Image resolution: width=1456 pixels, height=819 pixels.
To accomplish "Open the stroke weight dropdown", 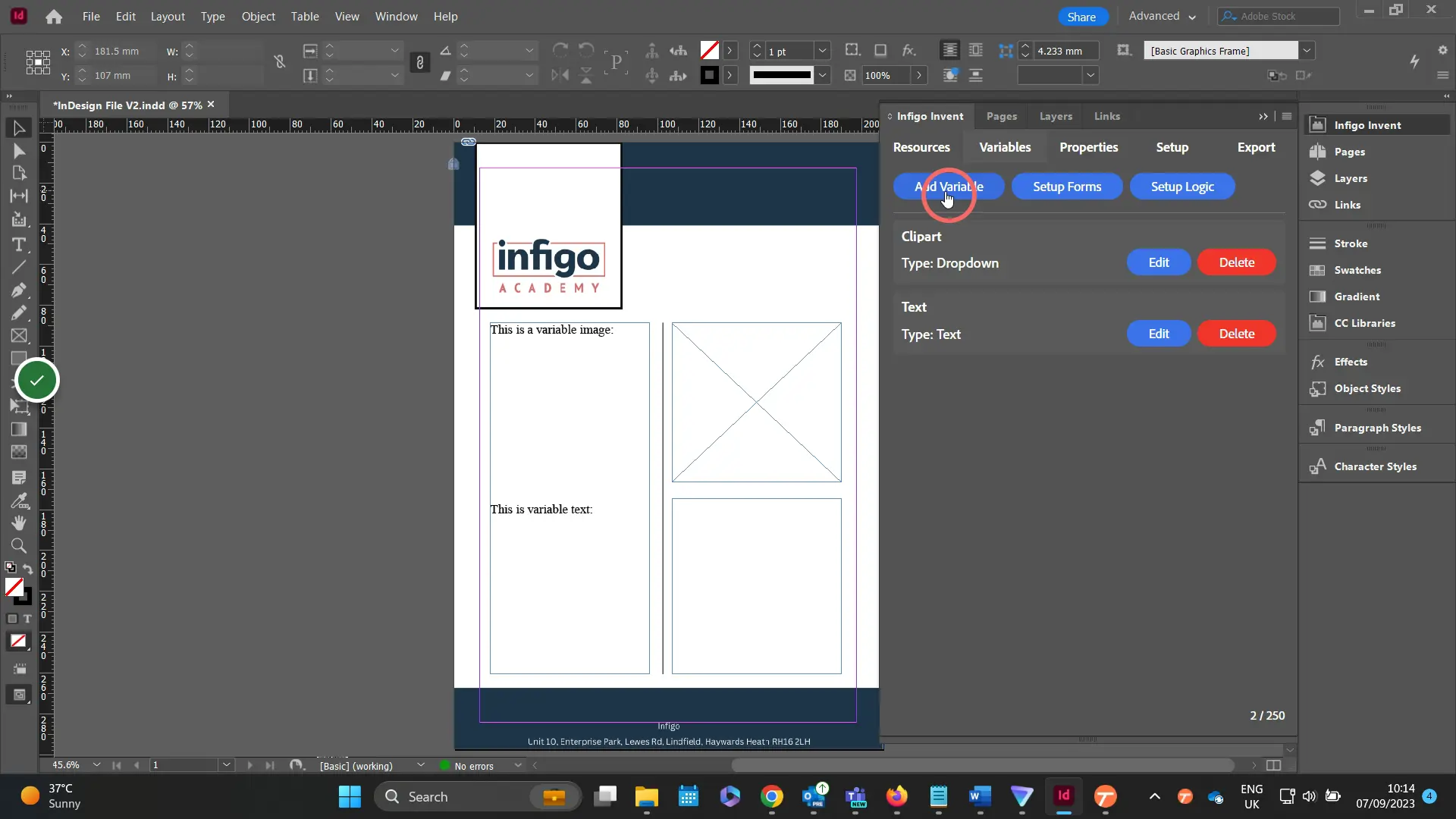I will tap(822, 51).
